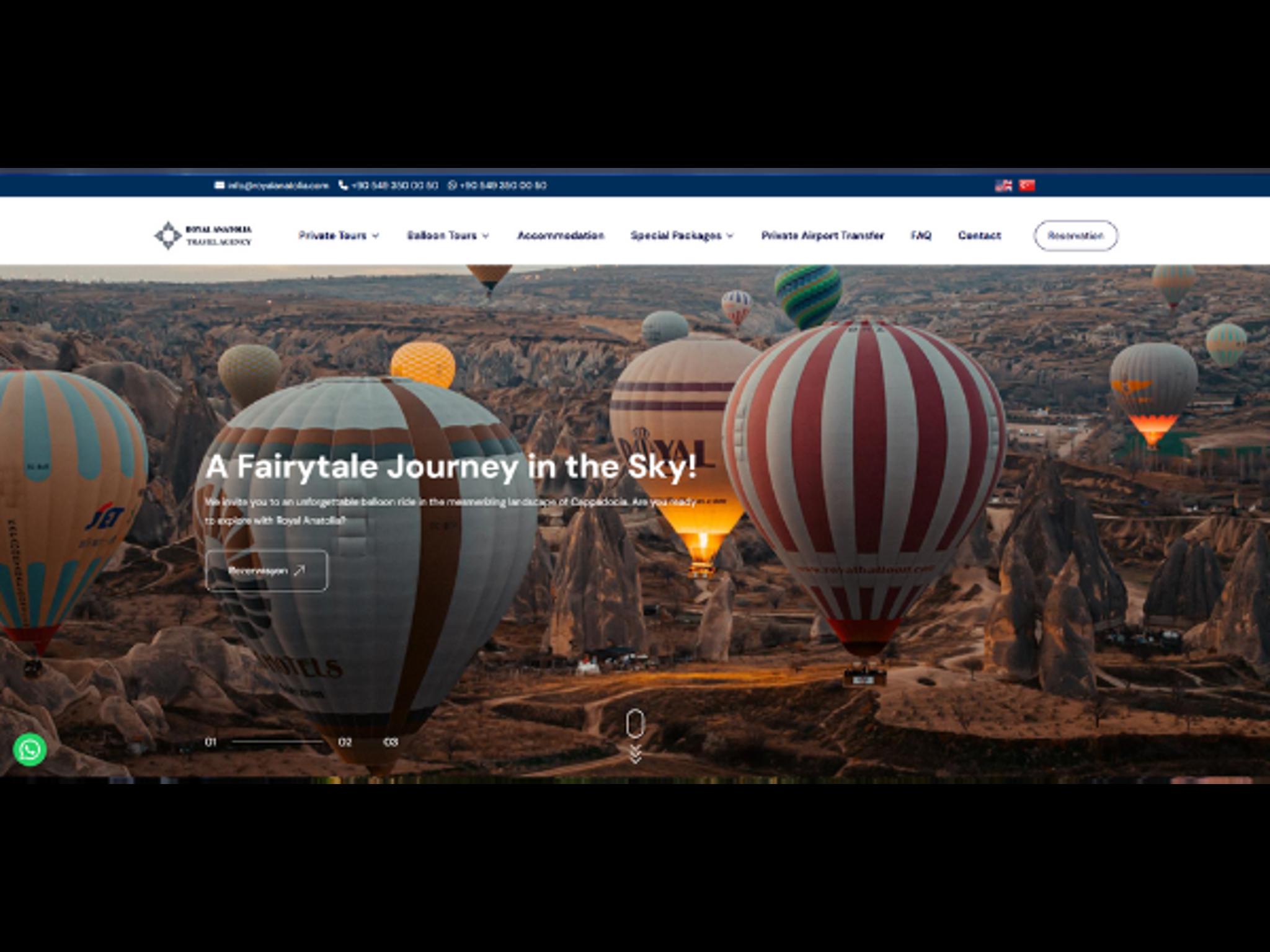
Task: Click the scroll-down mouse indicator icon
Action: [x=635, y=723]
